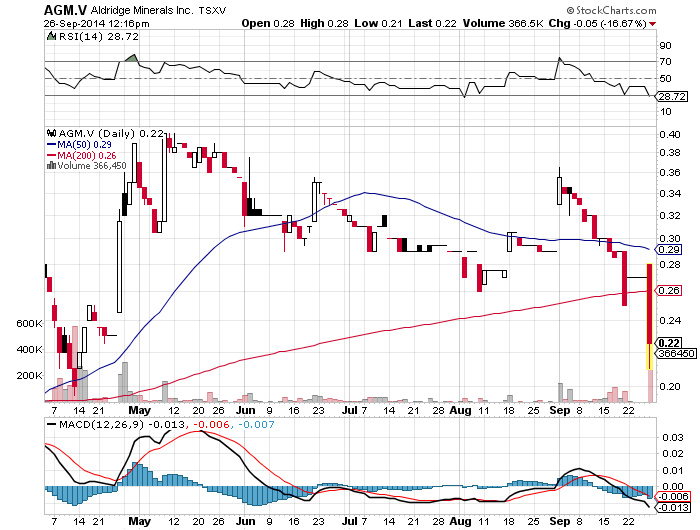Image resolution: width=700 pixels, height=530 pixels.
Task: Click the red down arrow beside Chg
Action: tap(653, 24)
